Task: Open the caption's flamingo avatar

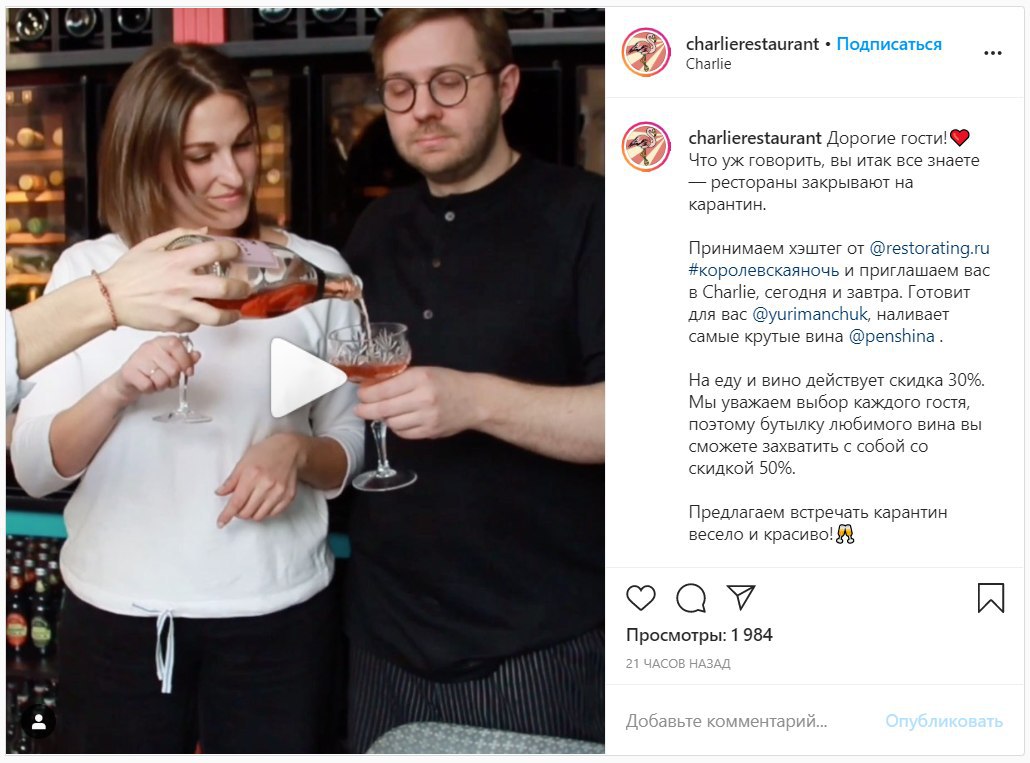Action: 646,146
